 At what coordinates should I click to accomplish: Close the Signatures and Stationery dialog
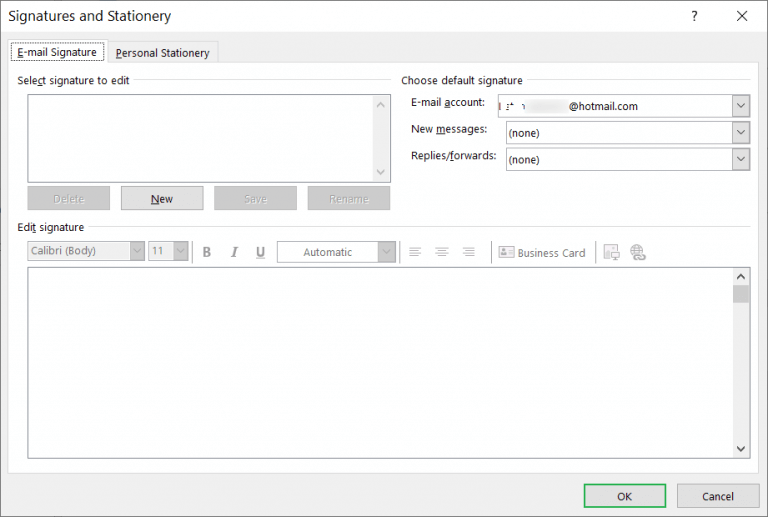click(x=742, y=16)
